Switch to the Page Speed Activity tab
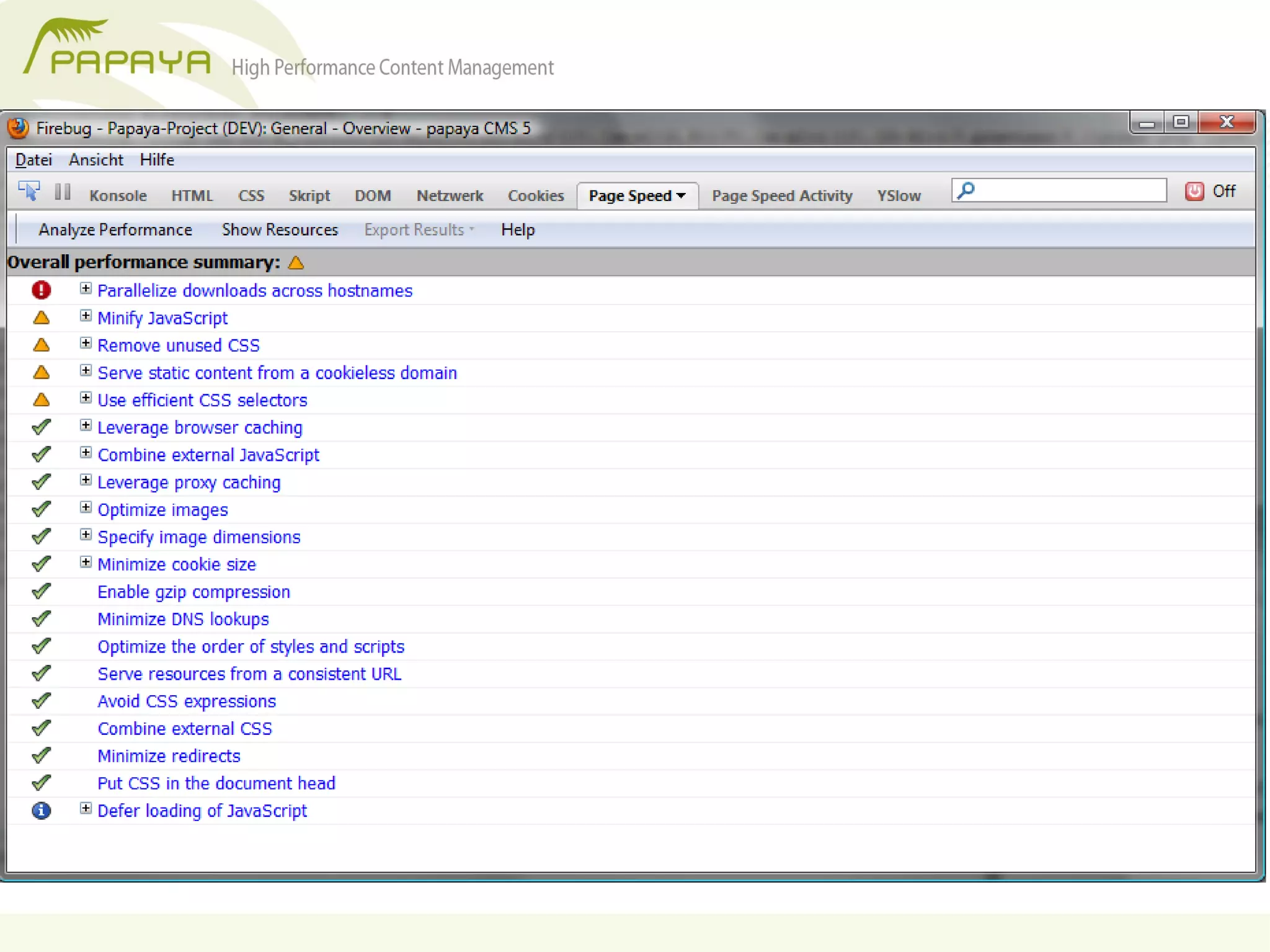Viewport: 1270px width, 952px height. pyautogui.click(x=782, y=196)
